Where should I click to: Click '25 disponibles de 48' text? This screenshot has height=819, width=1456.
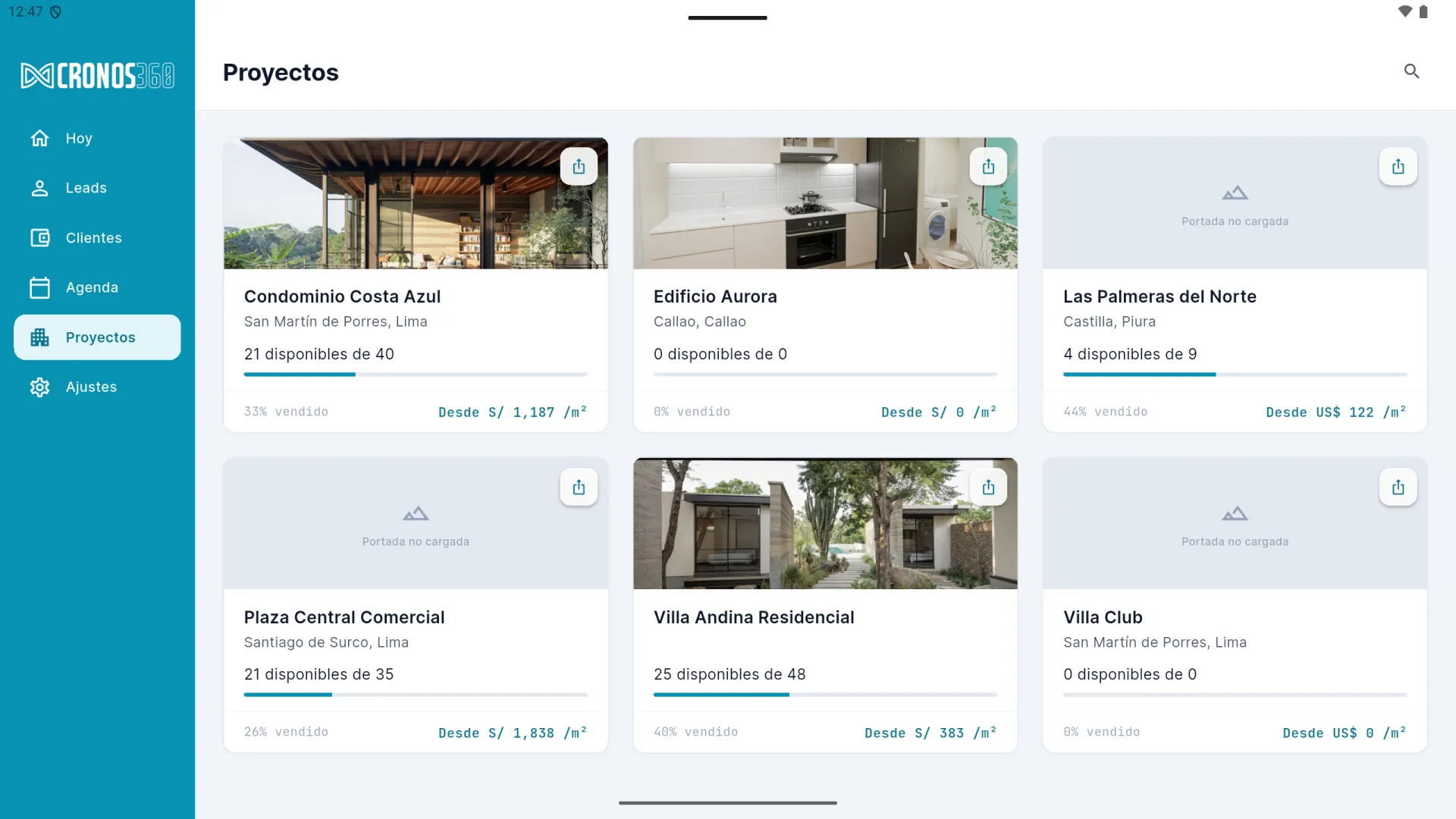coord(730,674)
